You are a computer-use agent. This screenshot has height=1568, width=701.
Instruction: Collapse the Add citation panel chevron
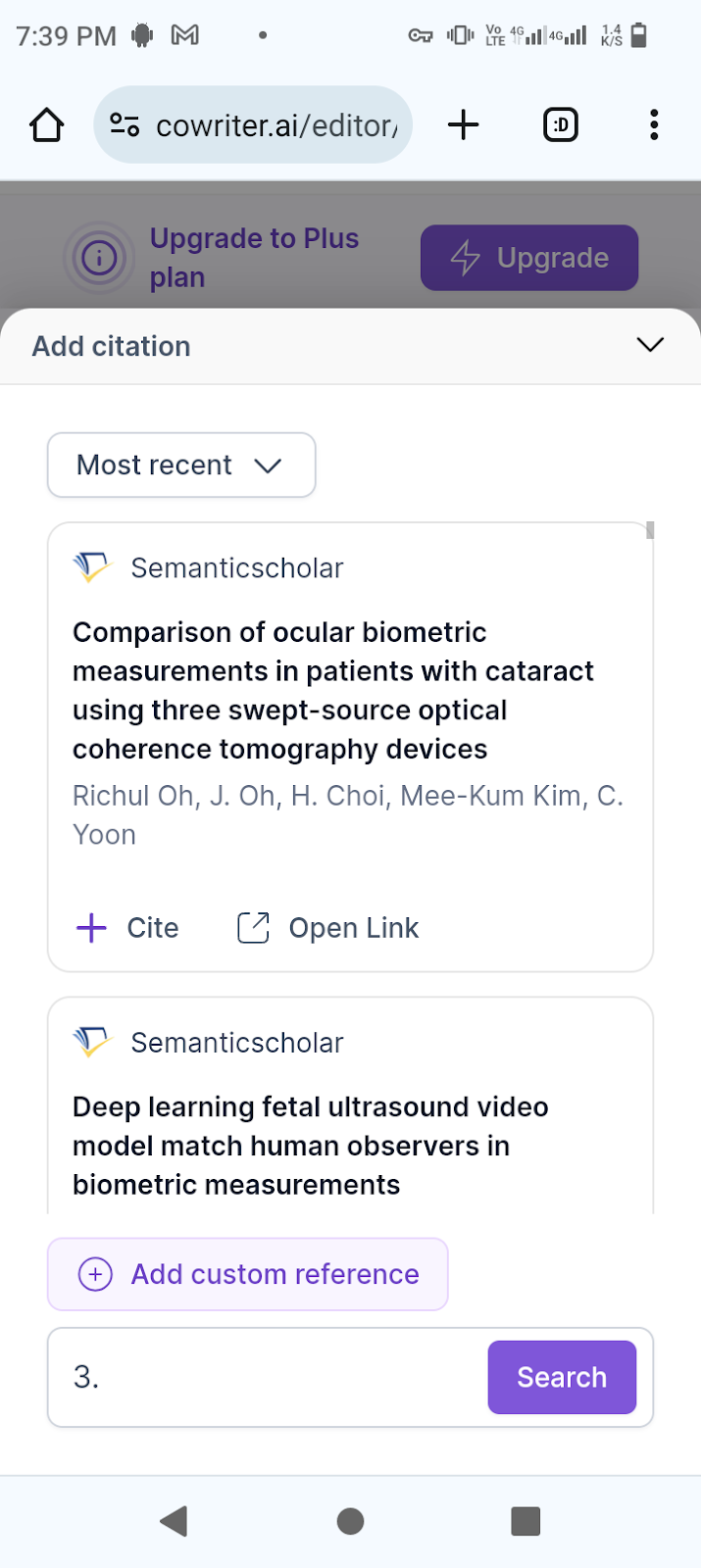coord(650,345)
